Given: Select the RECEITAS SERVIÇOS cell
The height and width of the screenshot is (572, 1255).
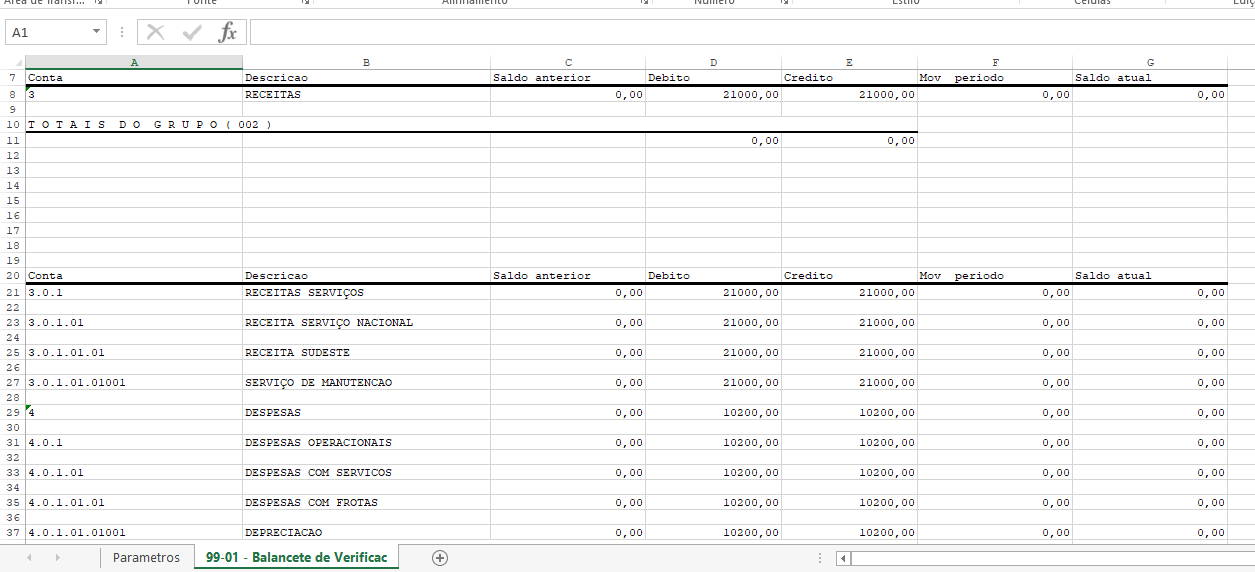Looking at the screenshot, I should pos(366,292).
